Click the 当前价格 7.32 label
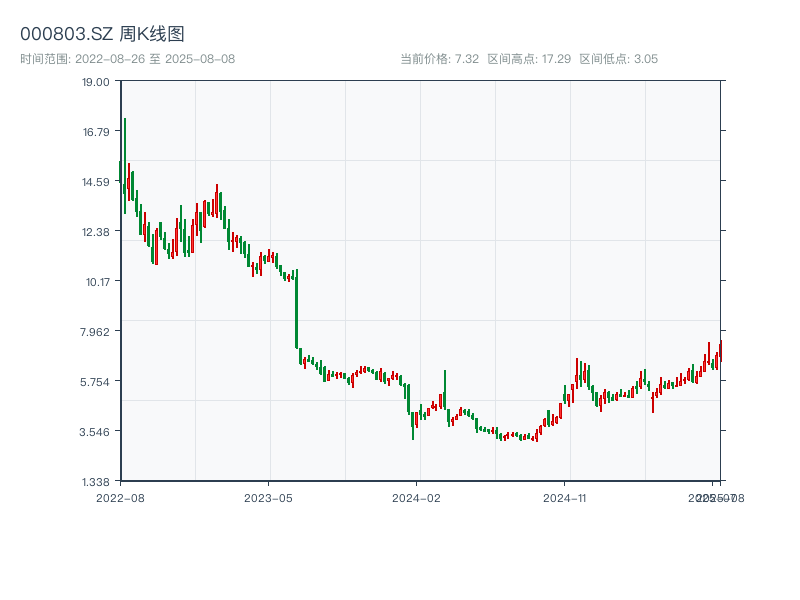Screen dimensions: 800x600 (440, 58)
